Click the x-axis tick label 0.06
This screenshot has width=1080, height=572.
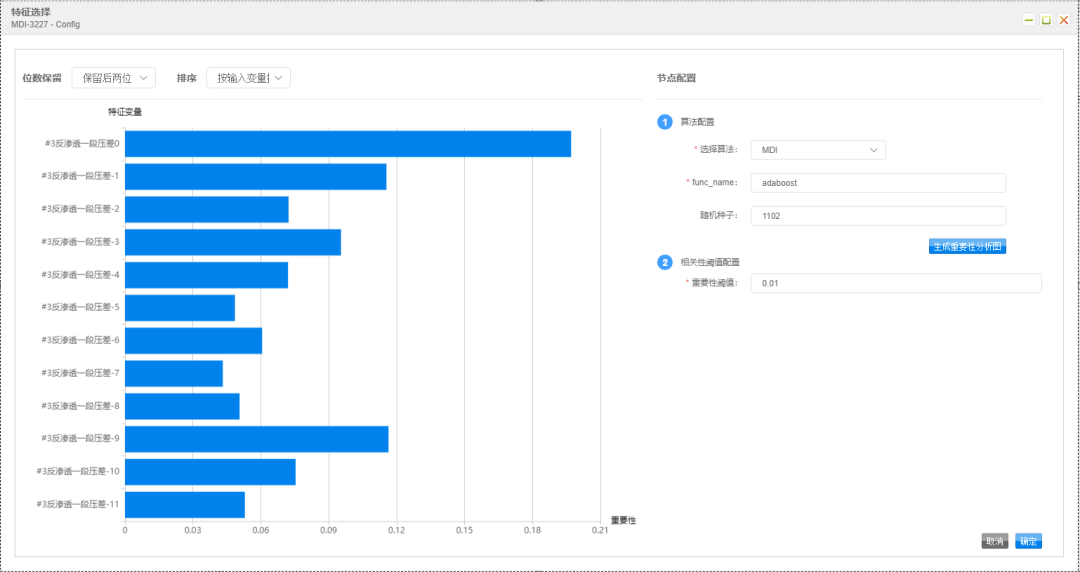coord(260,531)
